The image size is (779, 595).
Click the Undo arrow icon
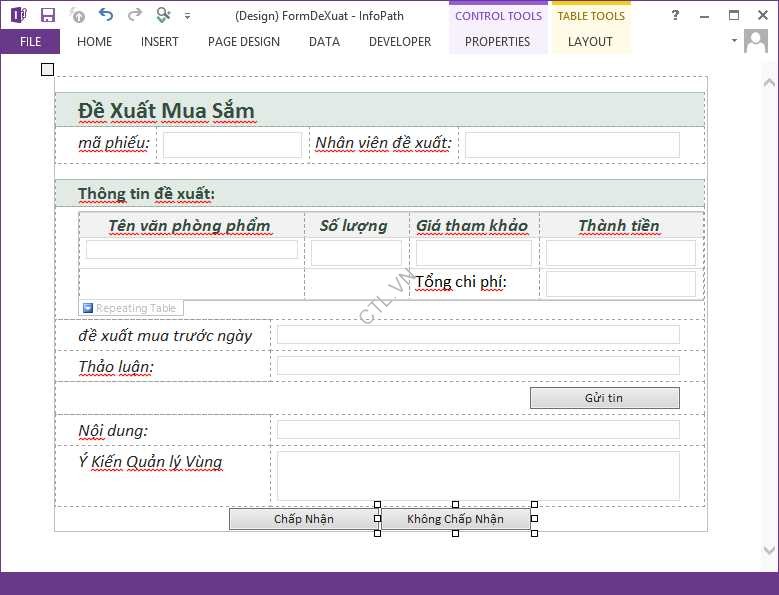(x=106, y=15)
